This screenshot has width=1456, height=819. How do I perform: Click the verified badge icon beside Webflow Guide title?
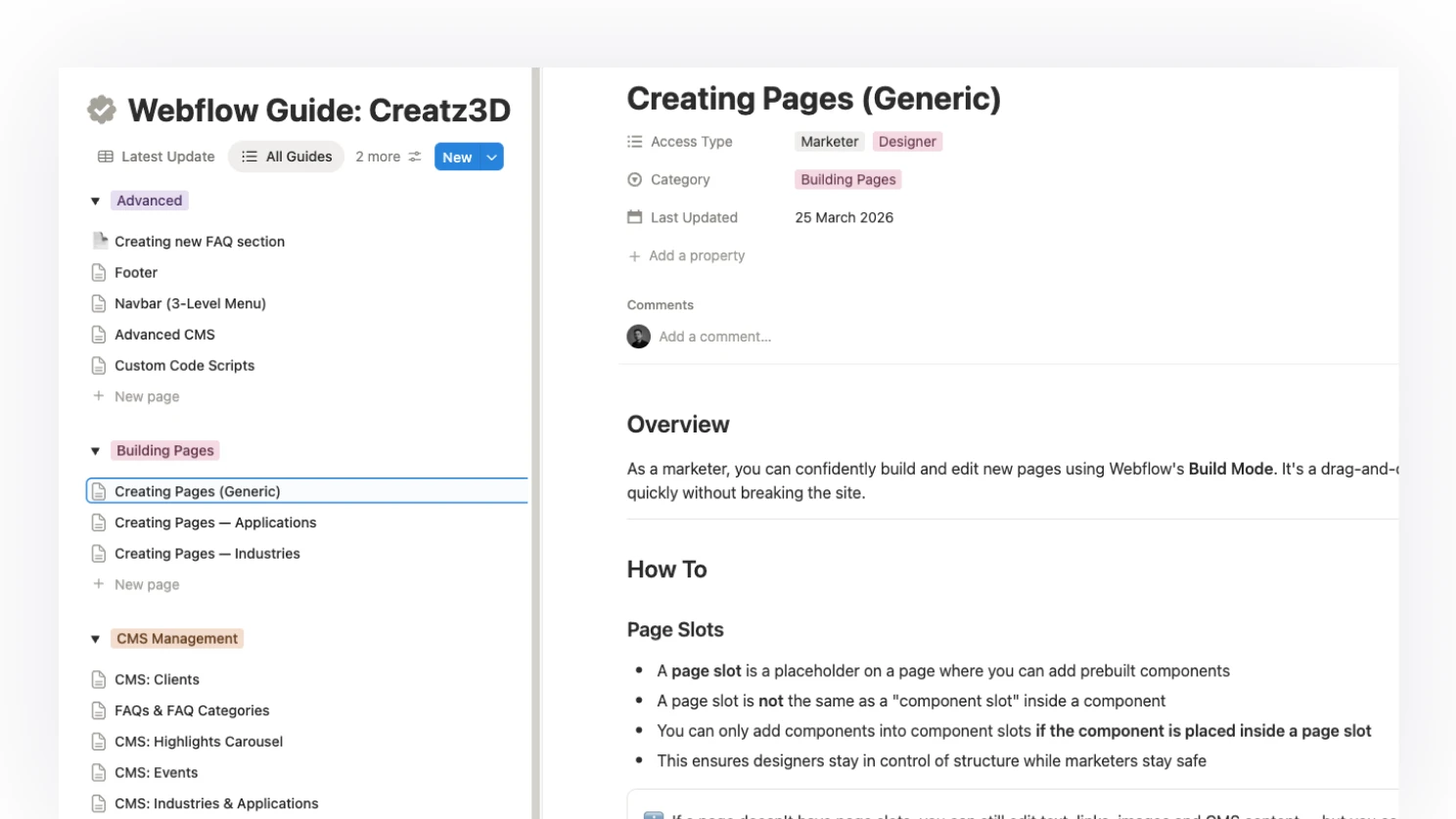click(102, 110)
